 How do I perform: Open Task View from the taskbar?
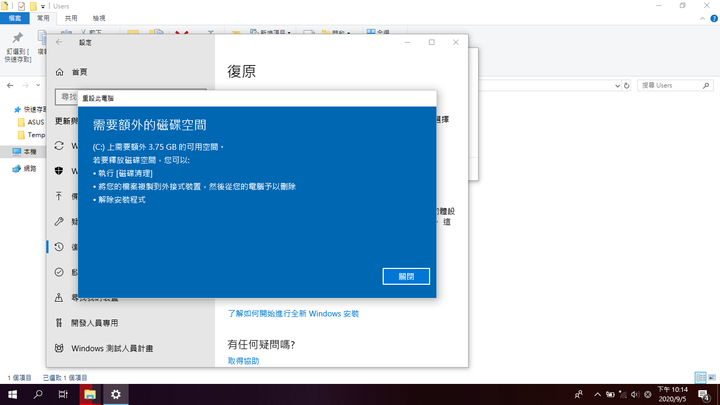coord(63,394)
